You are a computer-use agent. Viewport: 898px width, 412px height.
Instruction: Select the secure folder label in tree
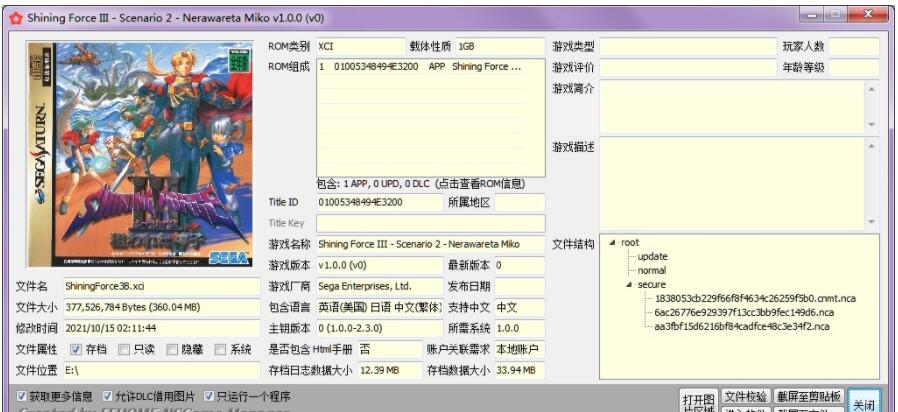[x=652, y=285]
